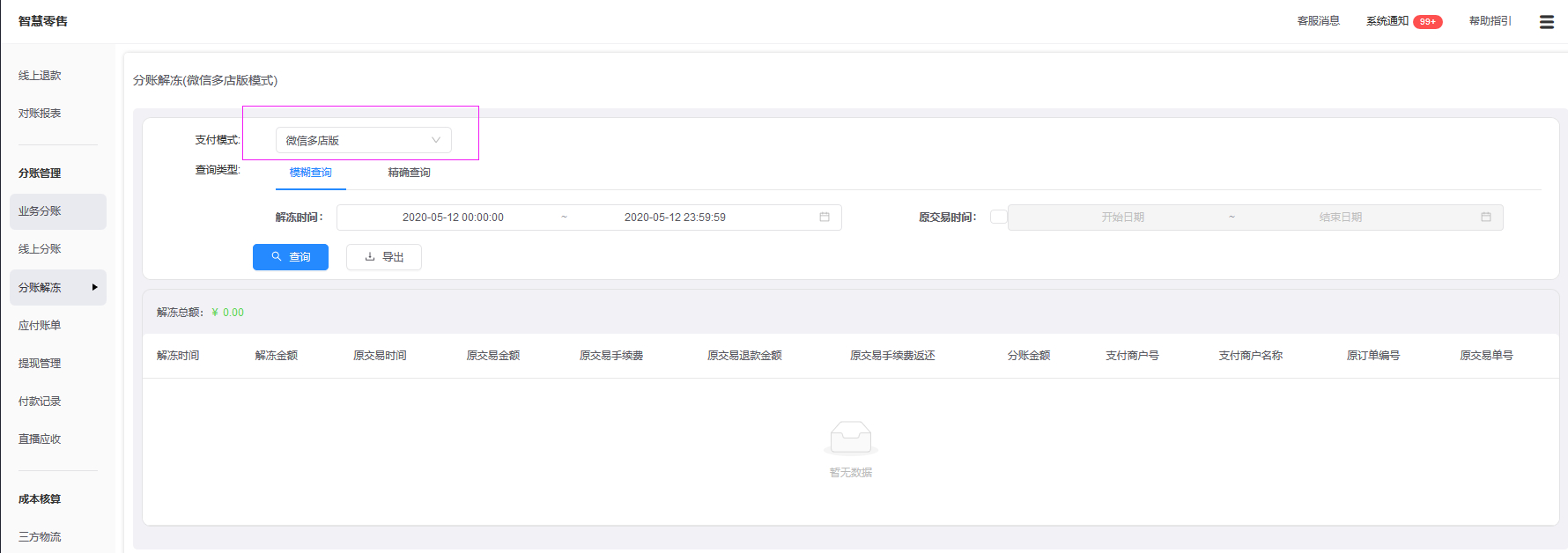1568x553 pixels.
Task: Open 帮助指引 in top bar
Action: click(x=1490, y=21)
